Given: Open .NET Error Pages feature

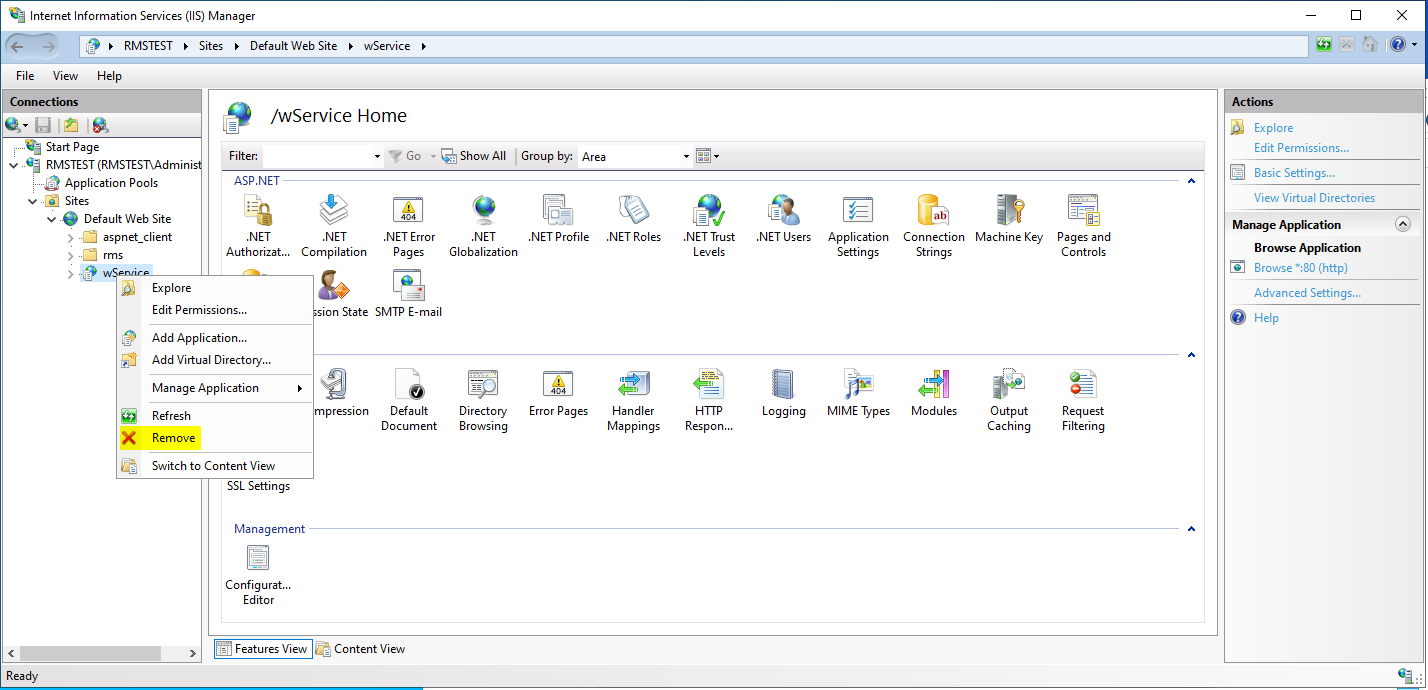Looking at the screenshot, I should point(408,226).
